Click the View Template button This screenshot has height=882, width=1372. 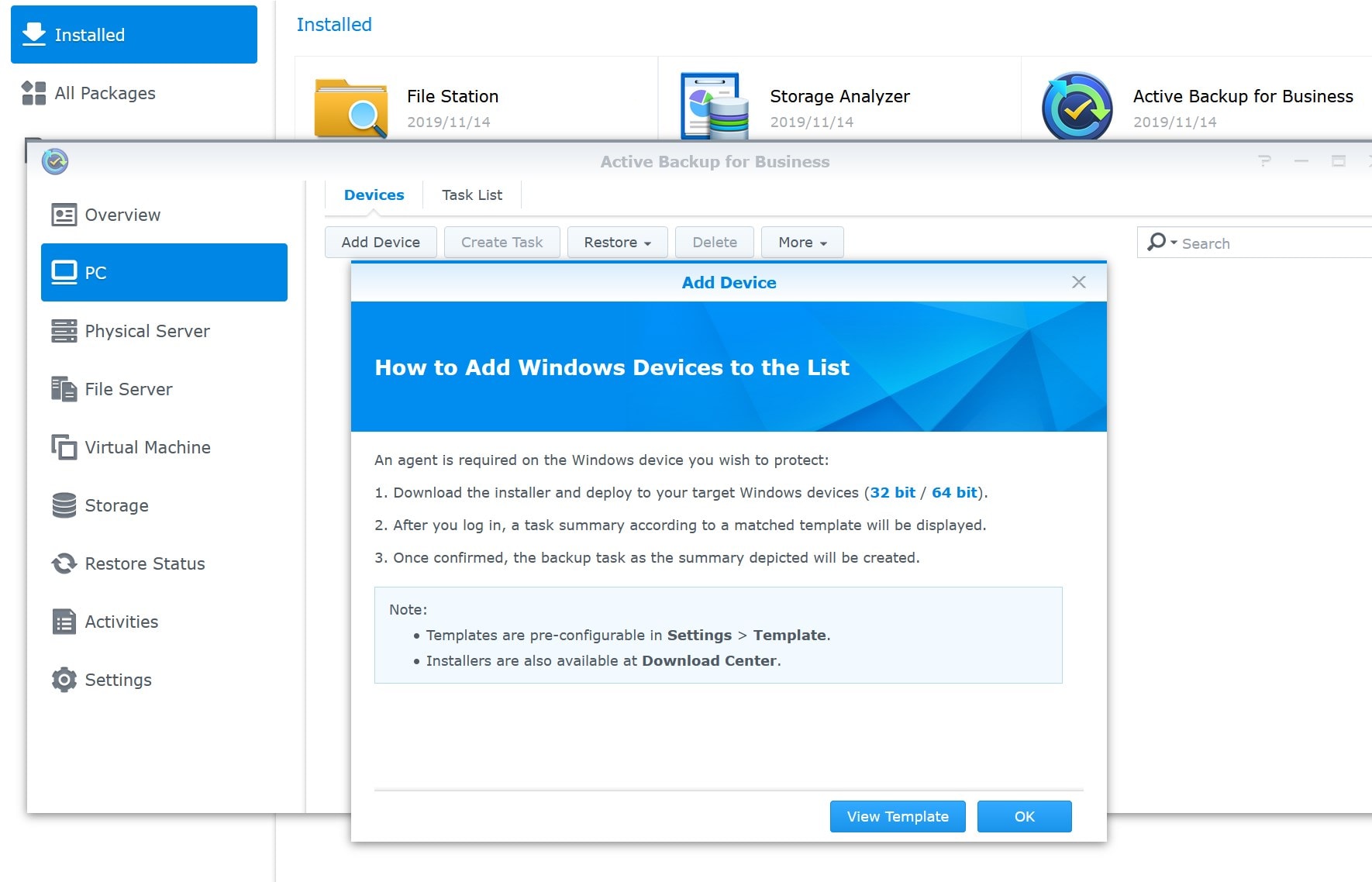[898, 816]
